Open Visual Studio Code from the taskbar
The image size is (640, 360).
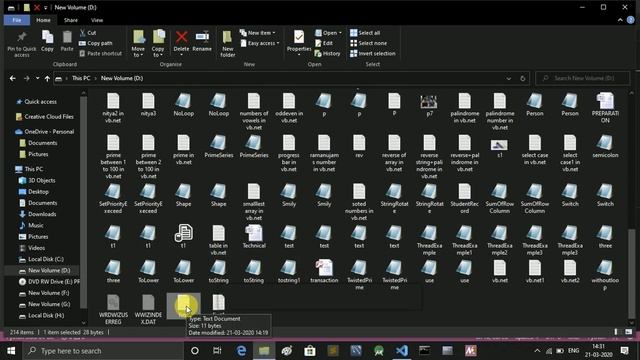coord(402,351)
